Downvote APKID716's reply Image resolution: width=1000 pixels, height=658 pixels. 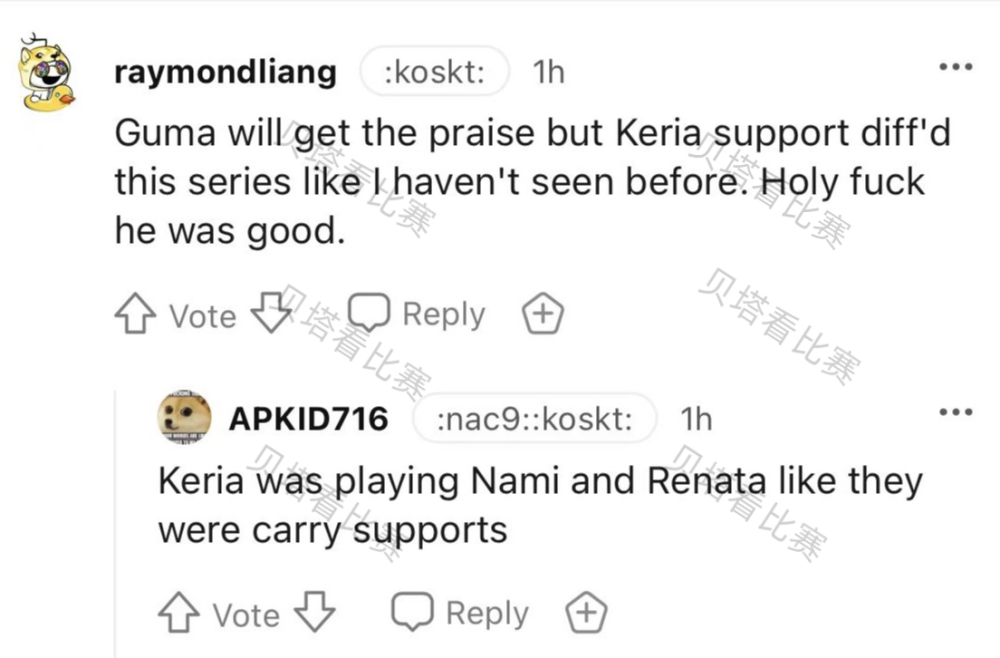click(315, 612)
